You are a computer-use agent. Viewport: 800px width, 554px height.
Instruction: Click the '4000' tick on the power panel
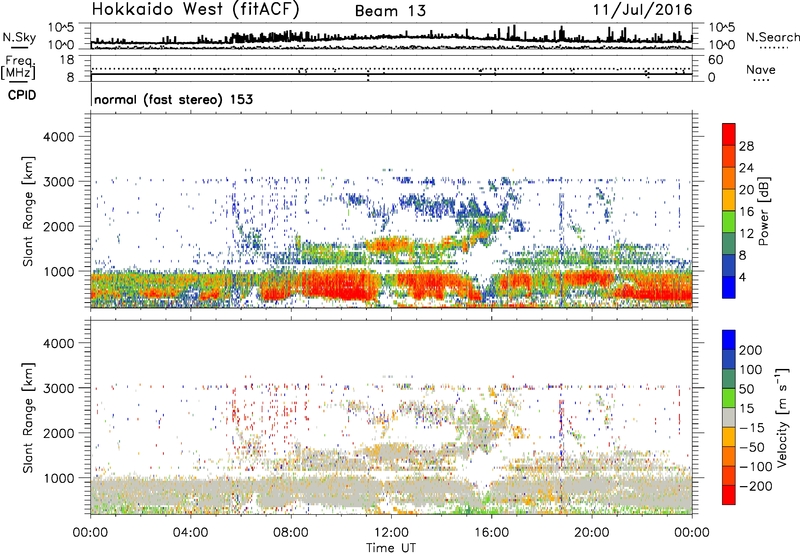(59, 137)
